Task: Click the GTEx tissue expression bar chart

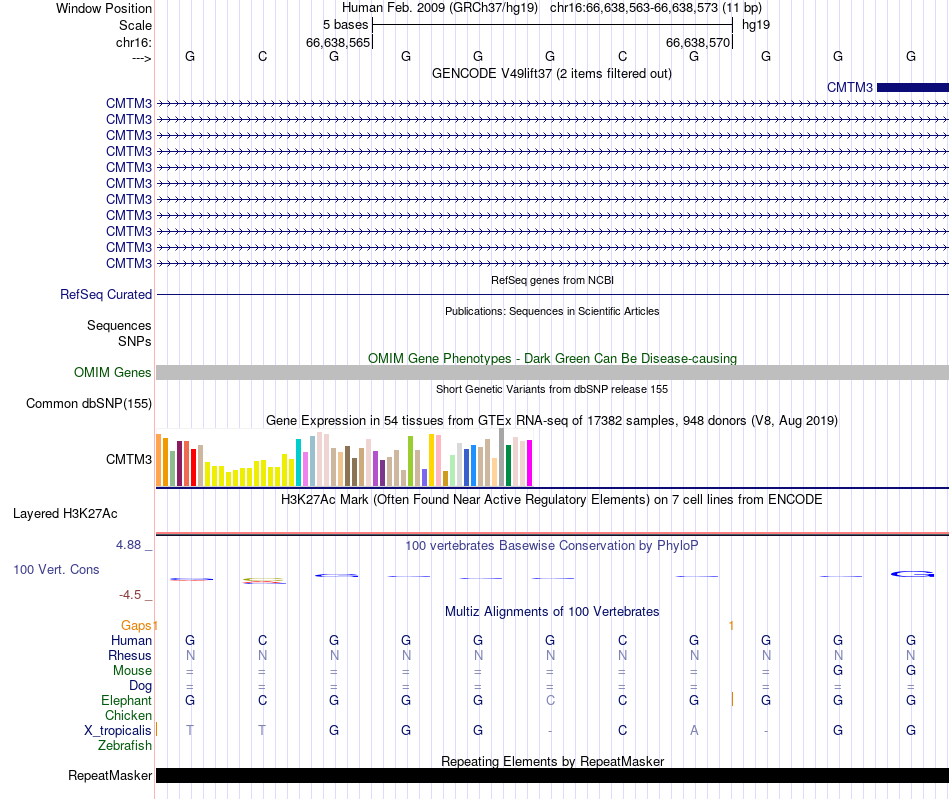Action: (344, 458)
